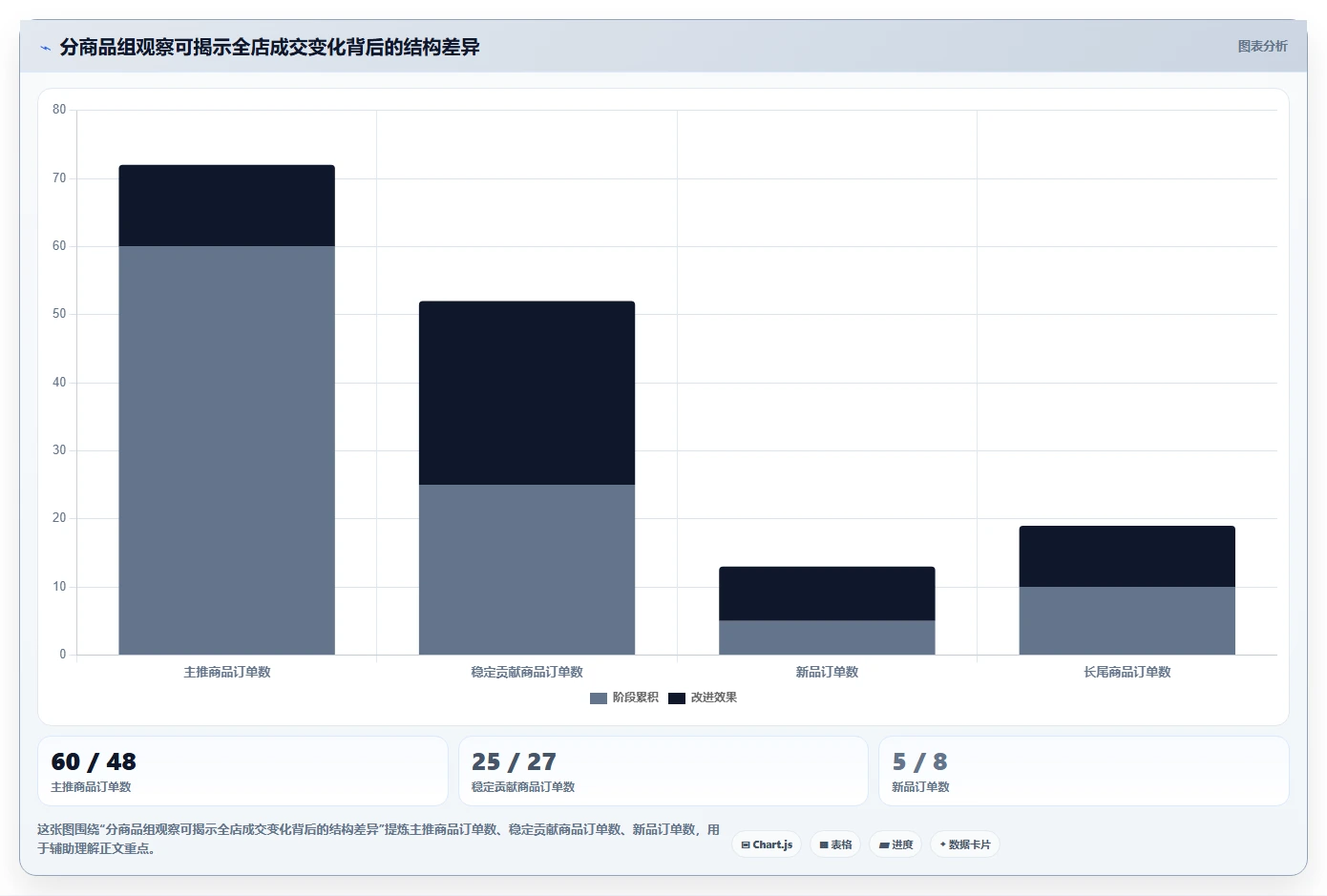Toggle the 改进效果 legend swatch
This screenshot has width=1327, height=896.
point(677,698)
